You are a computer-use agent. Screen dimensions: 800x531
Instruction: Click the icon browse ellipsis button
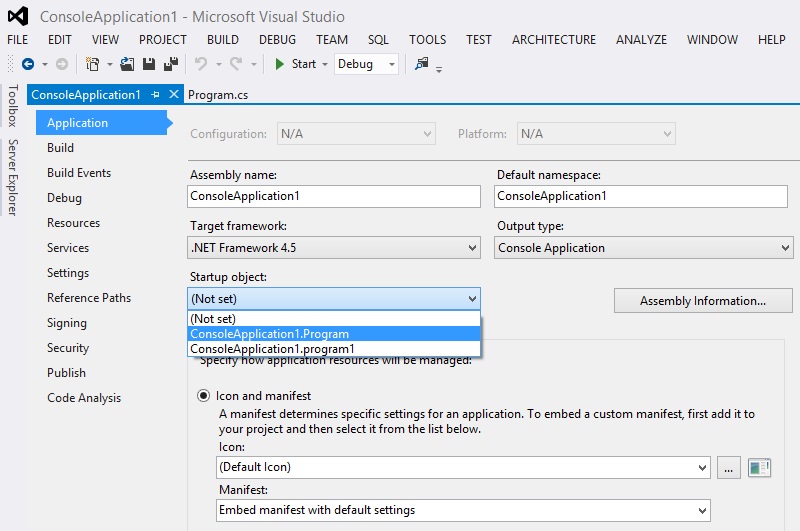coord(728,467)
